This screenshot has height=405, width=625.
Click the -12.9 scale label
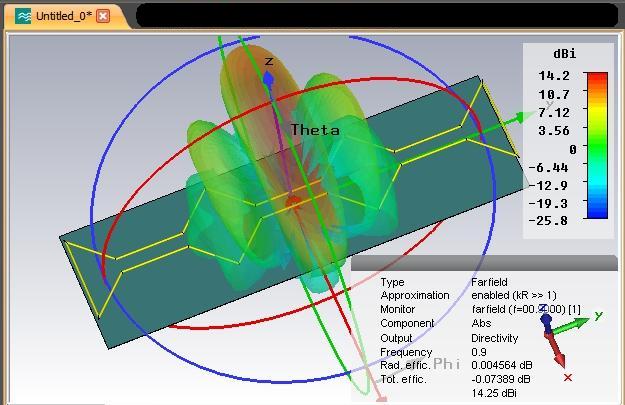(x=548, y=186)
